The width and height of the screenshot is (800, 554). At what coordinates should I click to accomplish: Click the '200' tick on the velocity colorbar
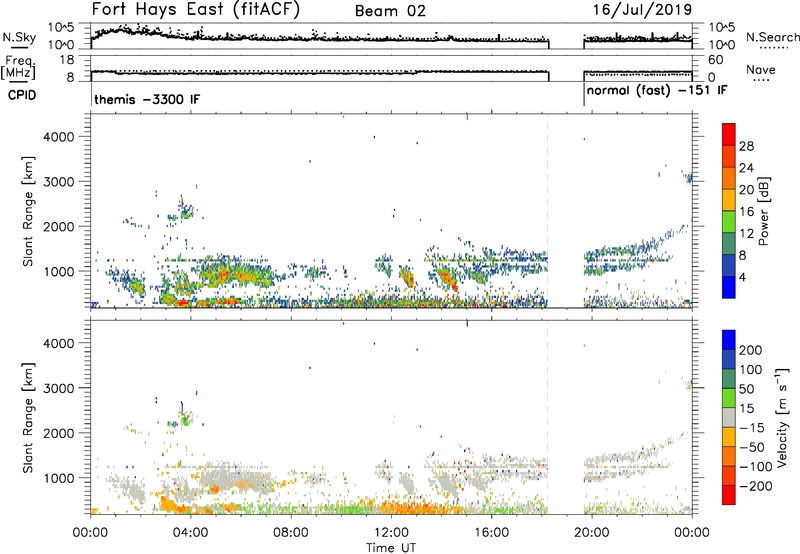point(751,350)
